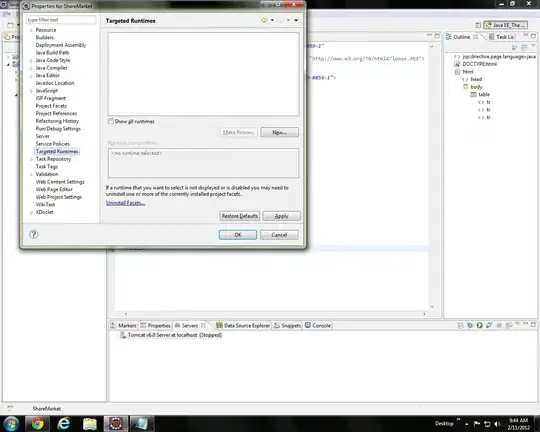Select Project References page
Image resolution: width=540 pixels, height=432 pixels.
coord(56,113)
